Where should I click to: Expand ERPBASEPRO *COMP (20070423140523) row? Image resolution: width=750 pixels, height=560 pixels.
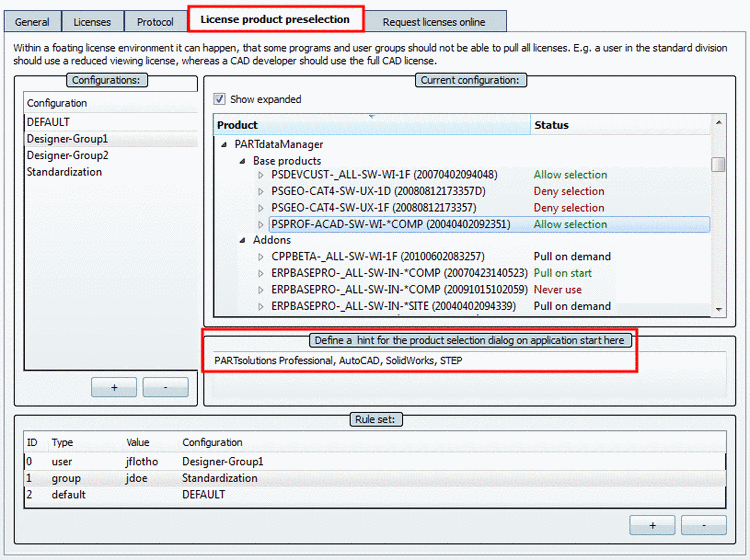(x=261, y=274)
